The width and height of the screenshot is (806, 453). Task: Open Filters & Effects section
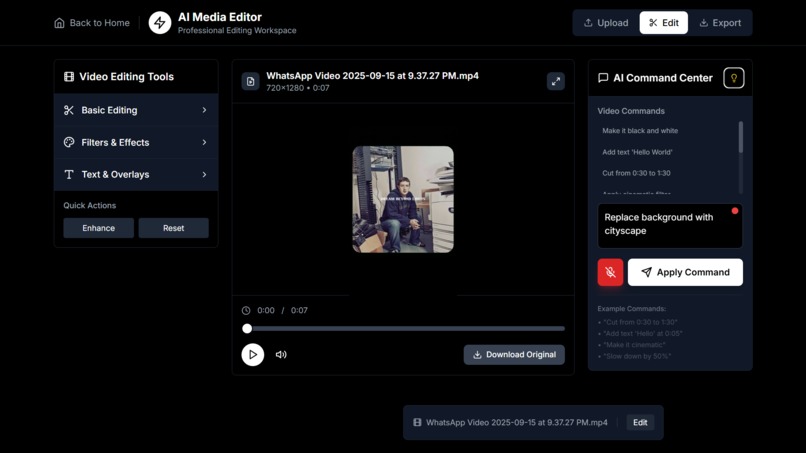[136, 142]
